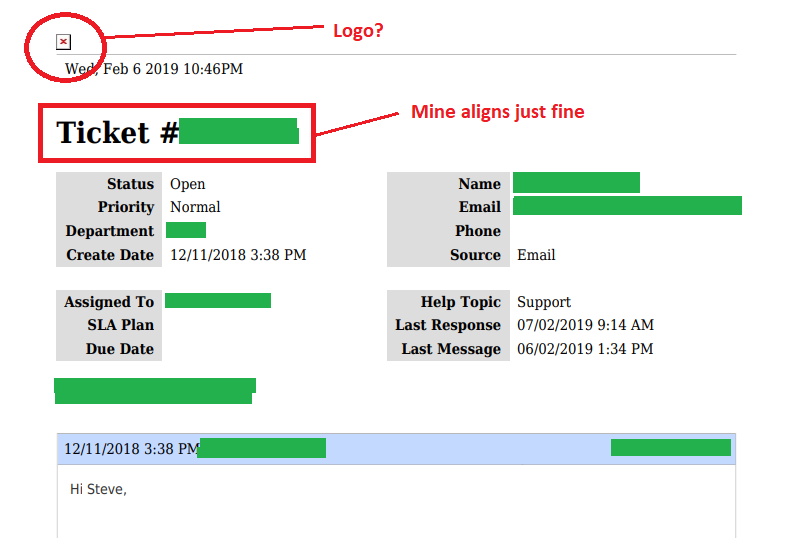Click the 'Open' status value
The height and width of the screenshot is (541, 797).
pos(188,184)
